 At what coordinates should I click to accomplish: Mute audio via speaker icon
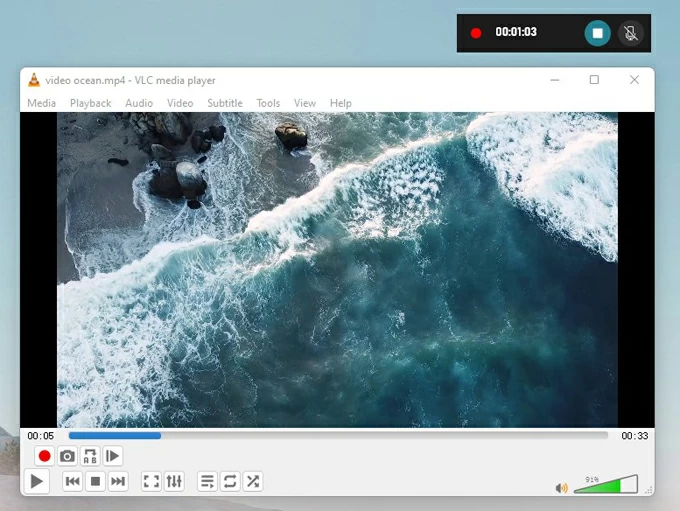click(561, 488)
